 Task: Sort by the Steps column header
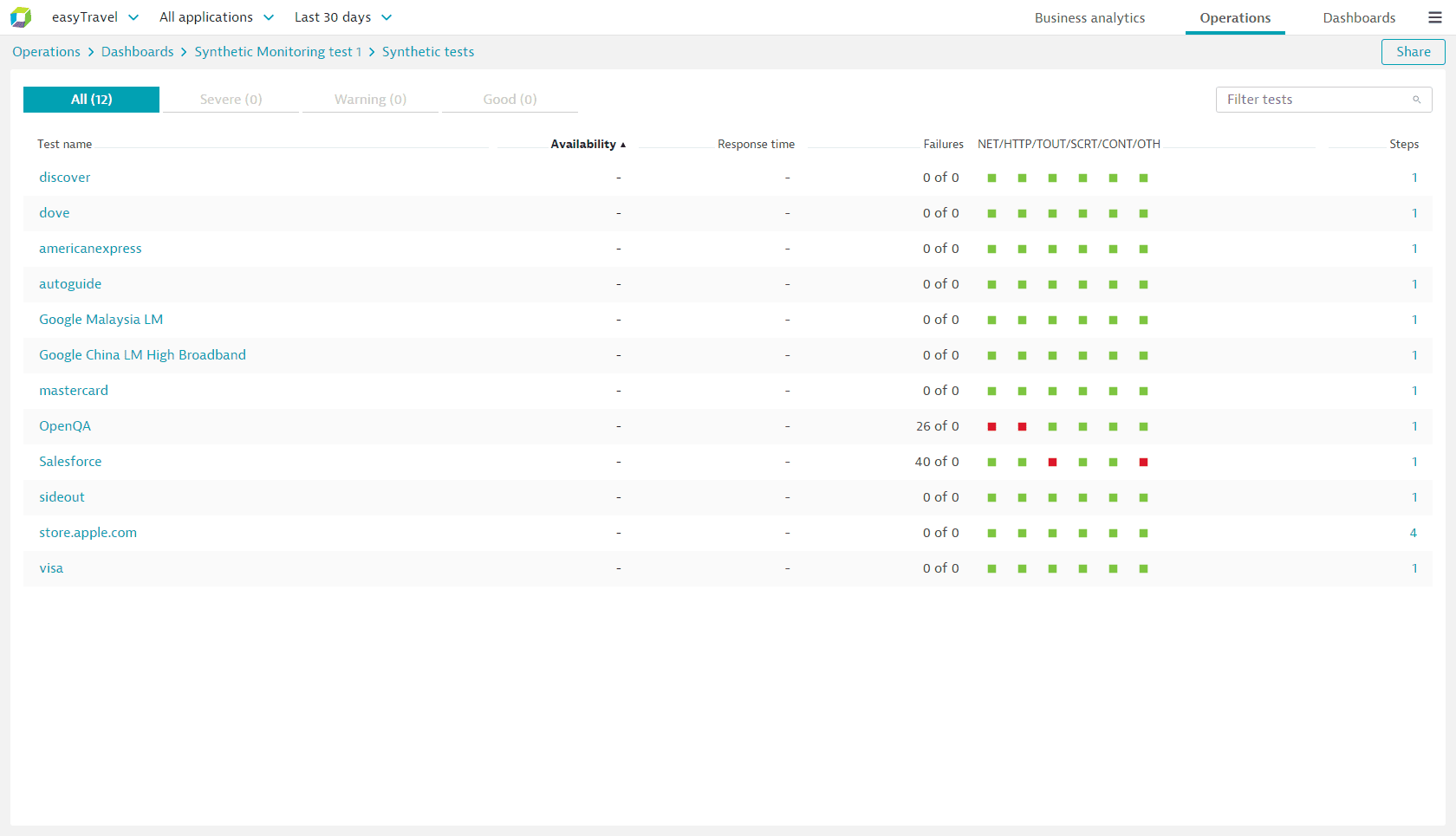(1404, 145)
